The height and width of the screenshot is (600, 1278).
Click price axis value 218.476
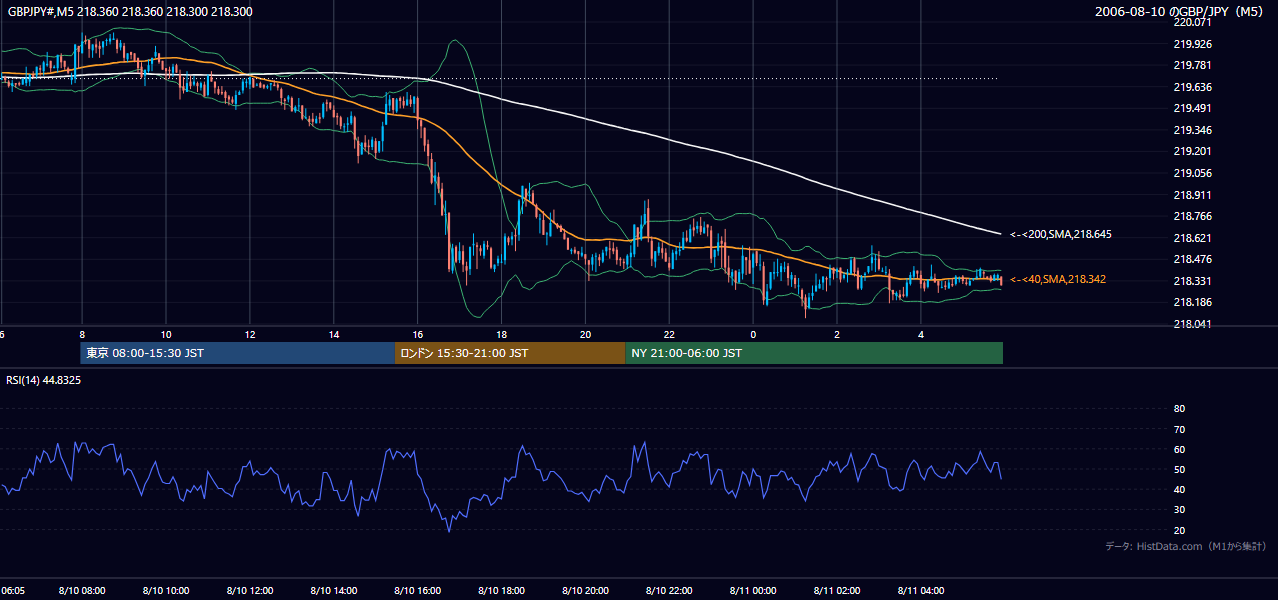(1193, 259)
